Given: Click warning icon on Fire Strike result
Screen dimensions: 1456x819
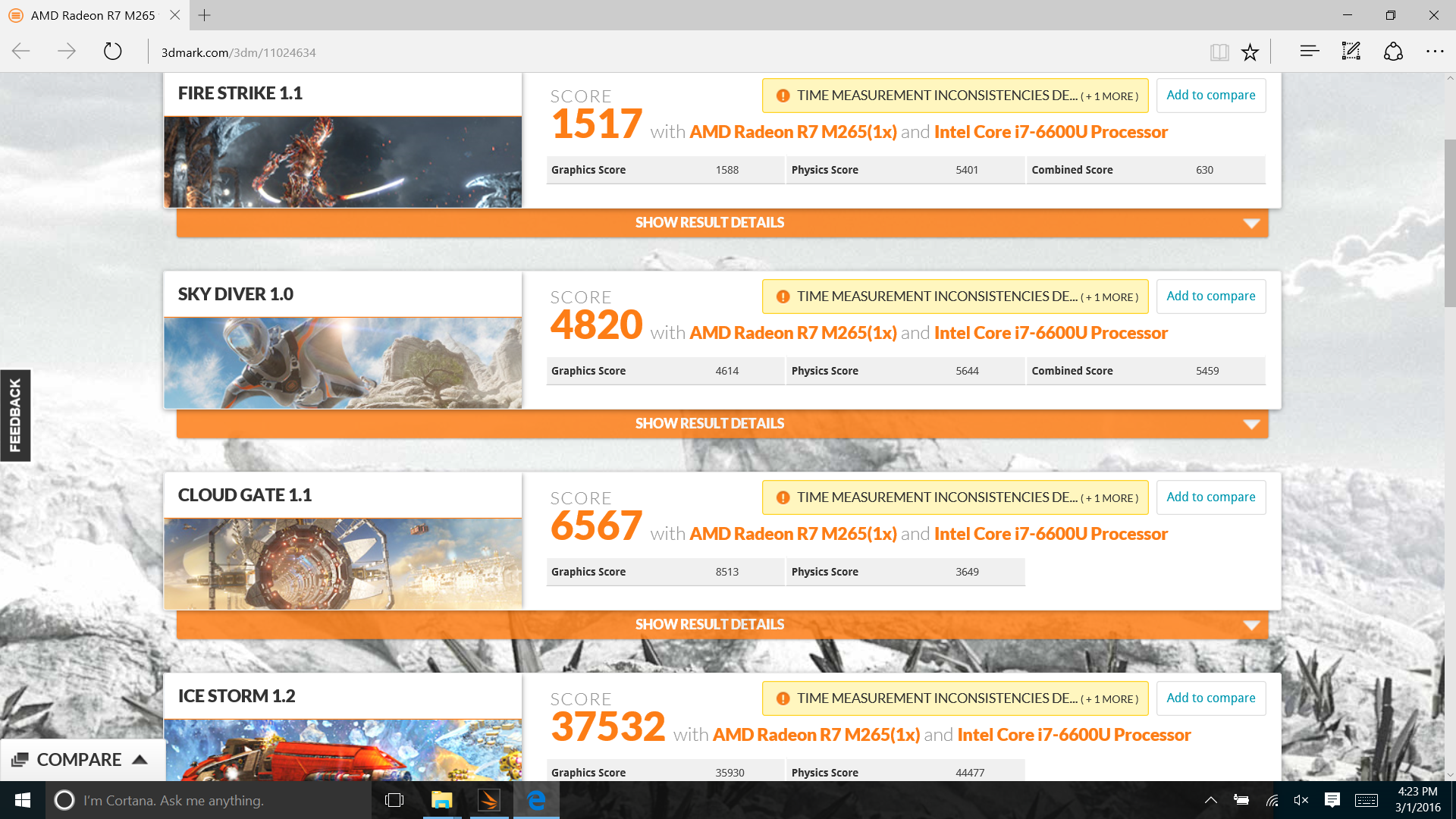Looking at the screenshot, I should point(783,96).
